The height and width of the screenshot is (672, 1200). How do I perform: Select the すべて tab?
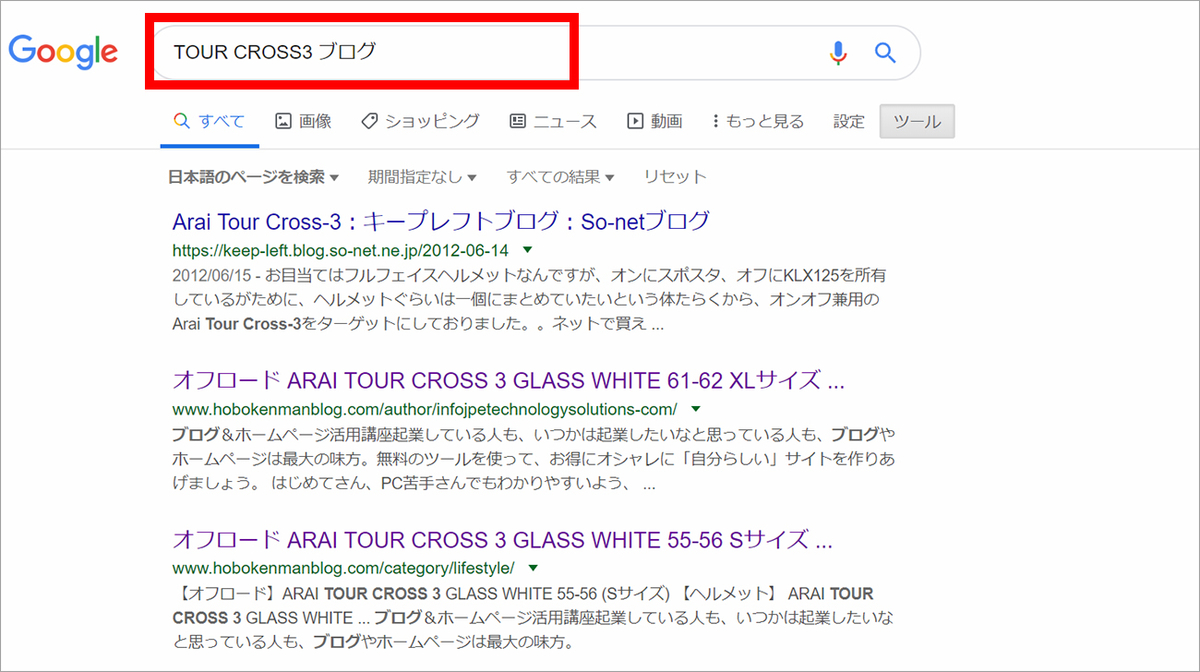tap(209, 121)
